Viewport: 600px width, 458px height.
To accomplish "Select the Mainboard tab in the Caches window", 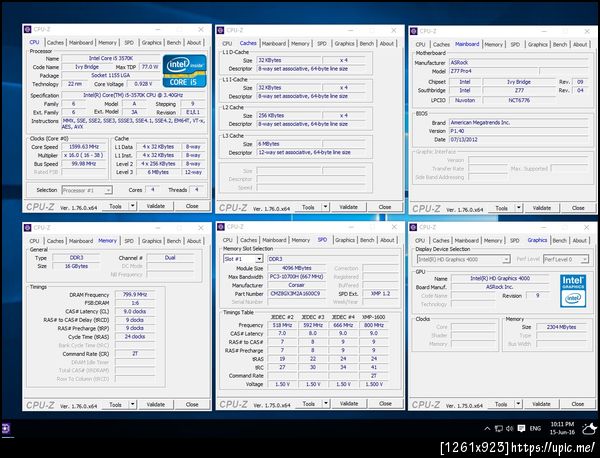I will [274, 44].
